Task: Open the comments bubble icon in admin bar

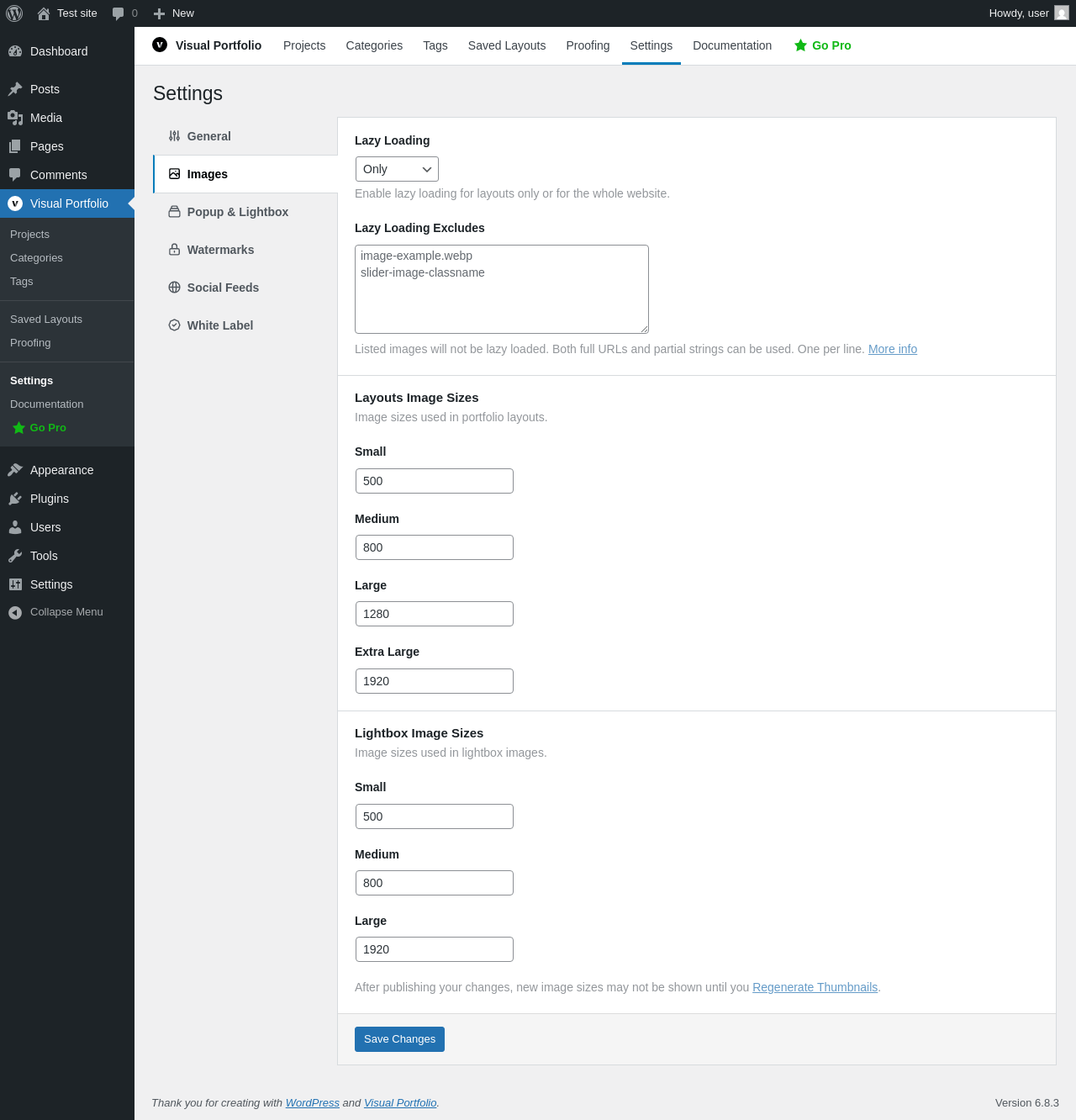Action: [x=118, y=13]
